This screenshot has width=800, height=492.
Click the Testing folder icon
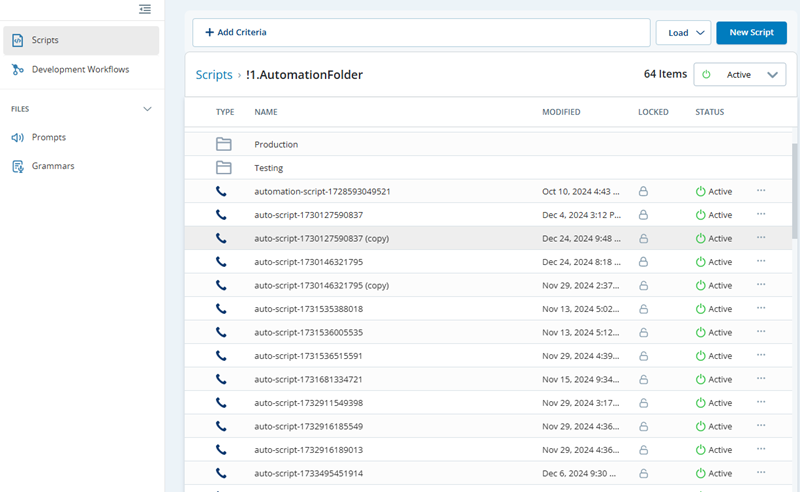pyautogui.click(x=223, y=168)
